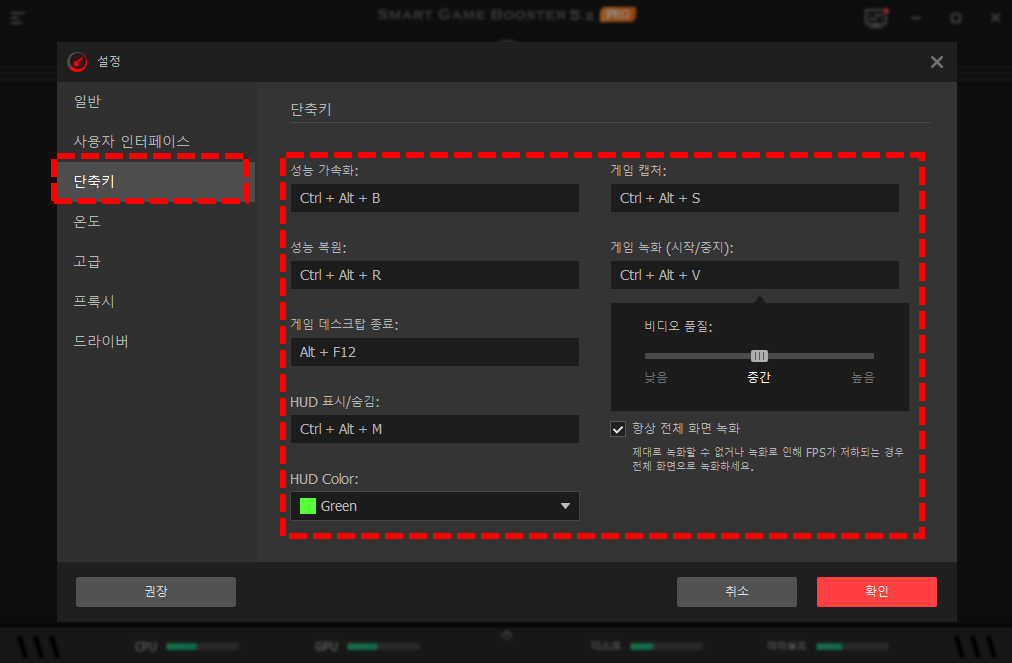Click the green HUD color swatch
Viewport: 1012px width, 663px height.
click(308, 506)
